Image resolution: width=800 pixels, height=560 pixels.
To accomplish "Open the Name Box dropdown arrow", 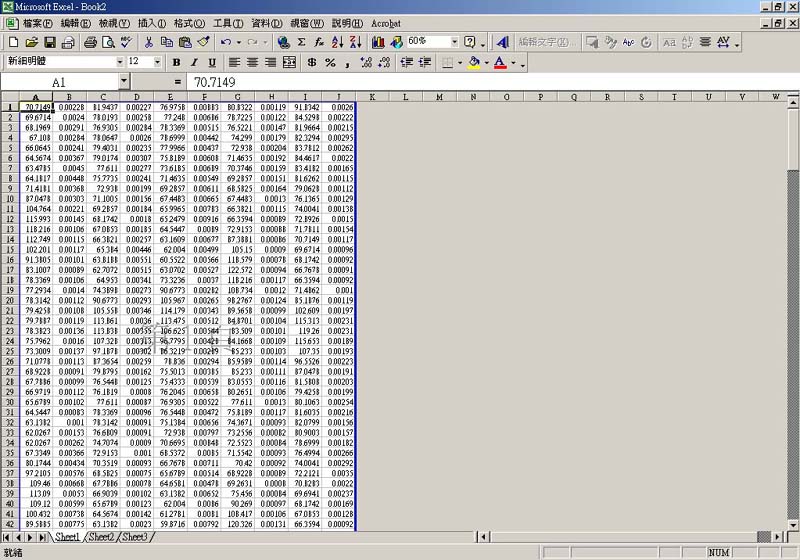I will (124, 81).
